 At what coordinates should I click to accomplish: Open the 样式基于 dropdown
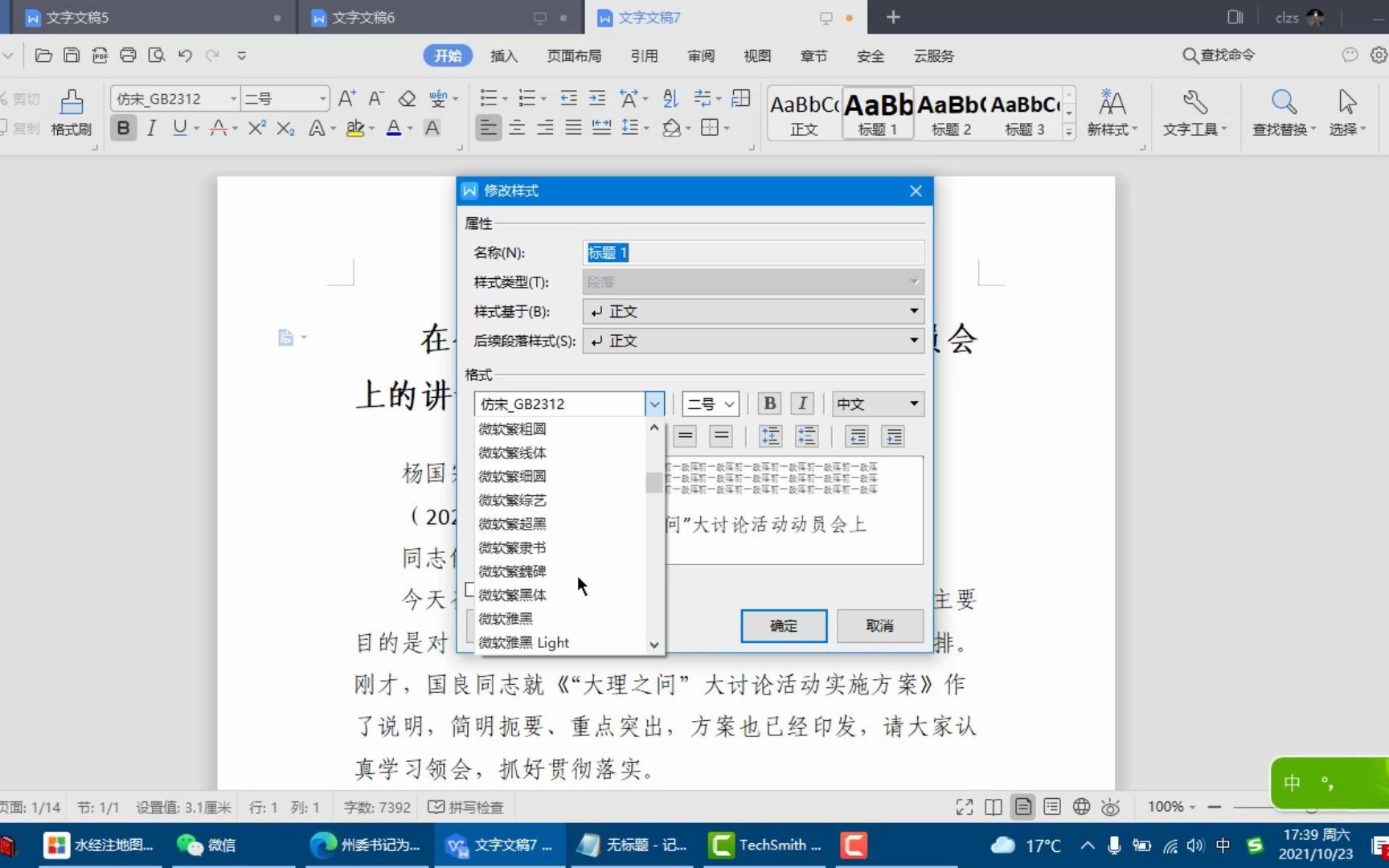pos(753,311)
